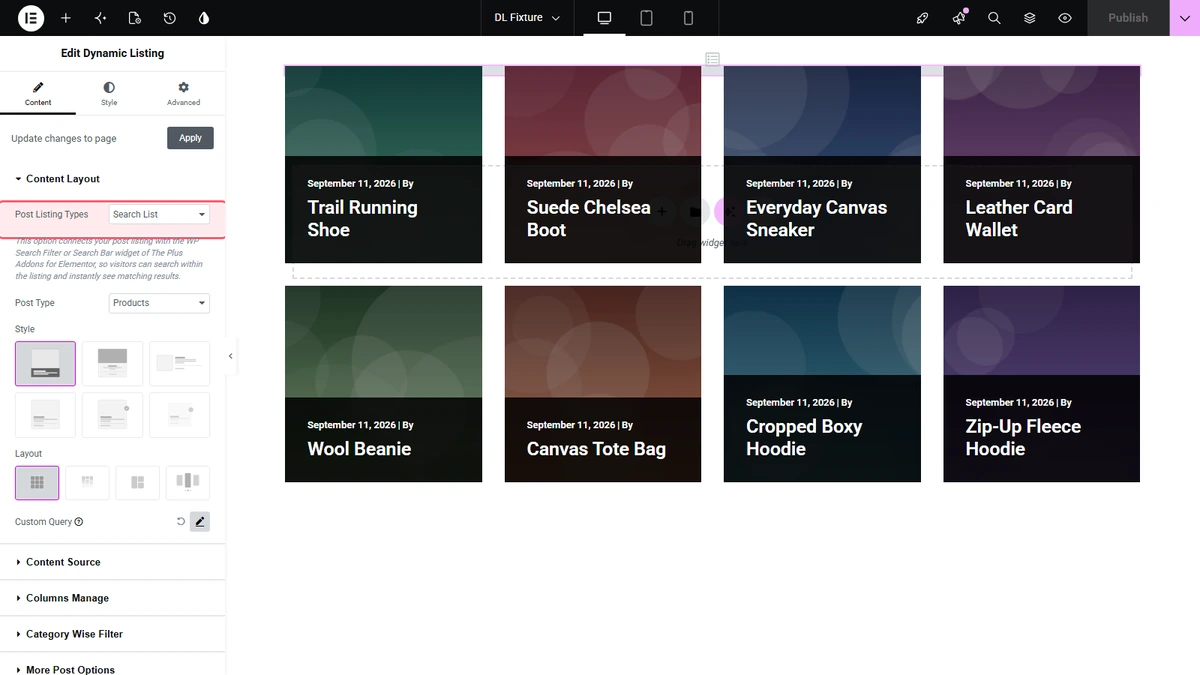Screen dimensions: 1200x675
Task: Collapse the editor panel with arrow handle
Action: 231,356
